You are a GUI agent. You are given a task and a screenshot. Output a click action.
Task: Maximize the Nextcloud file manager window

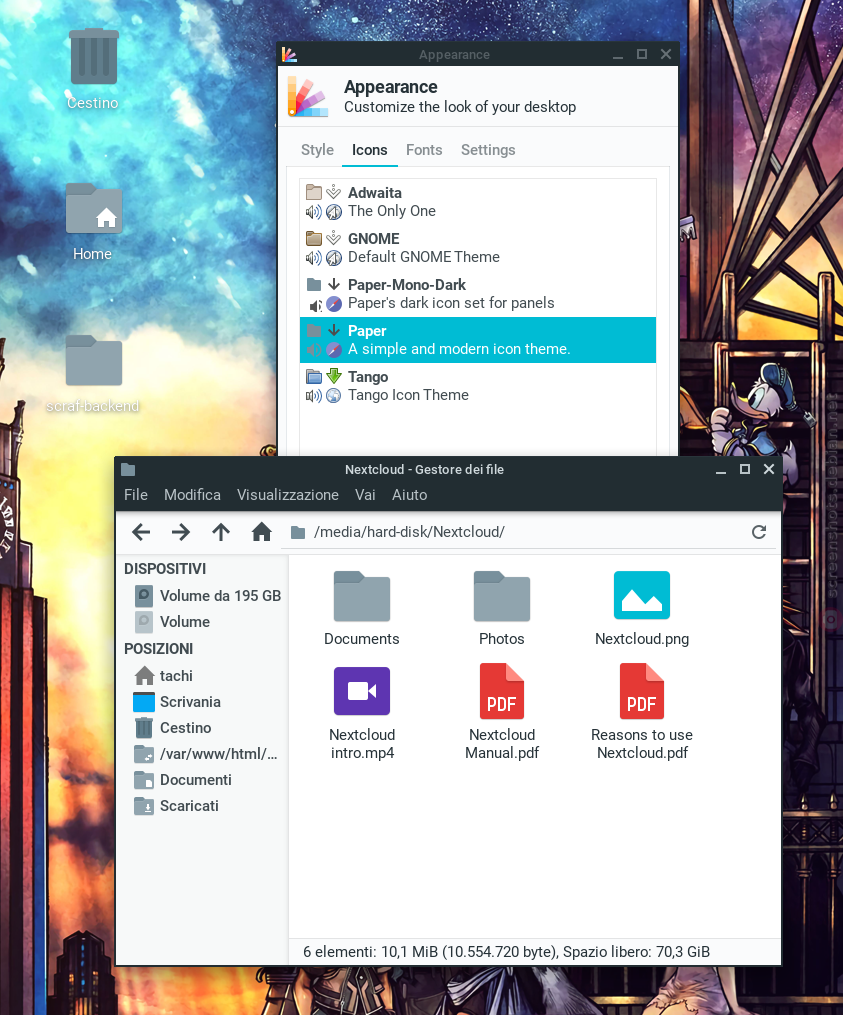[745, 469]
